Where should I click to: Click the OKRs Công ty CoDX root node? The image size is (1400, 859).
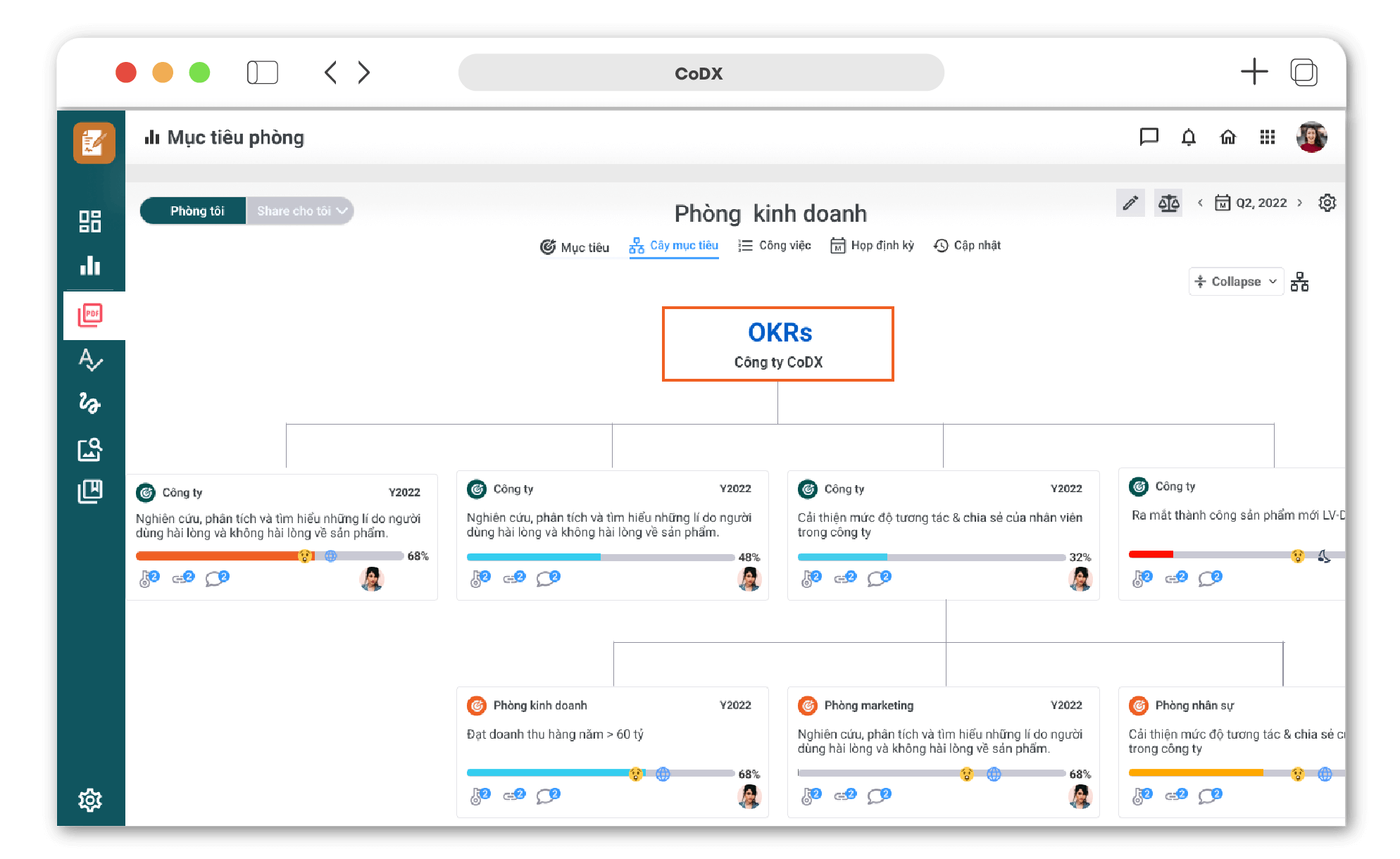(778, 344)
